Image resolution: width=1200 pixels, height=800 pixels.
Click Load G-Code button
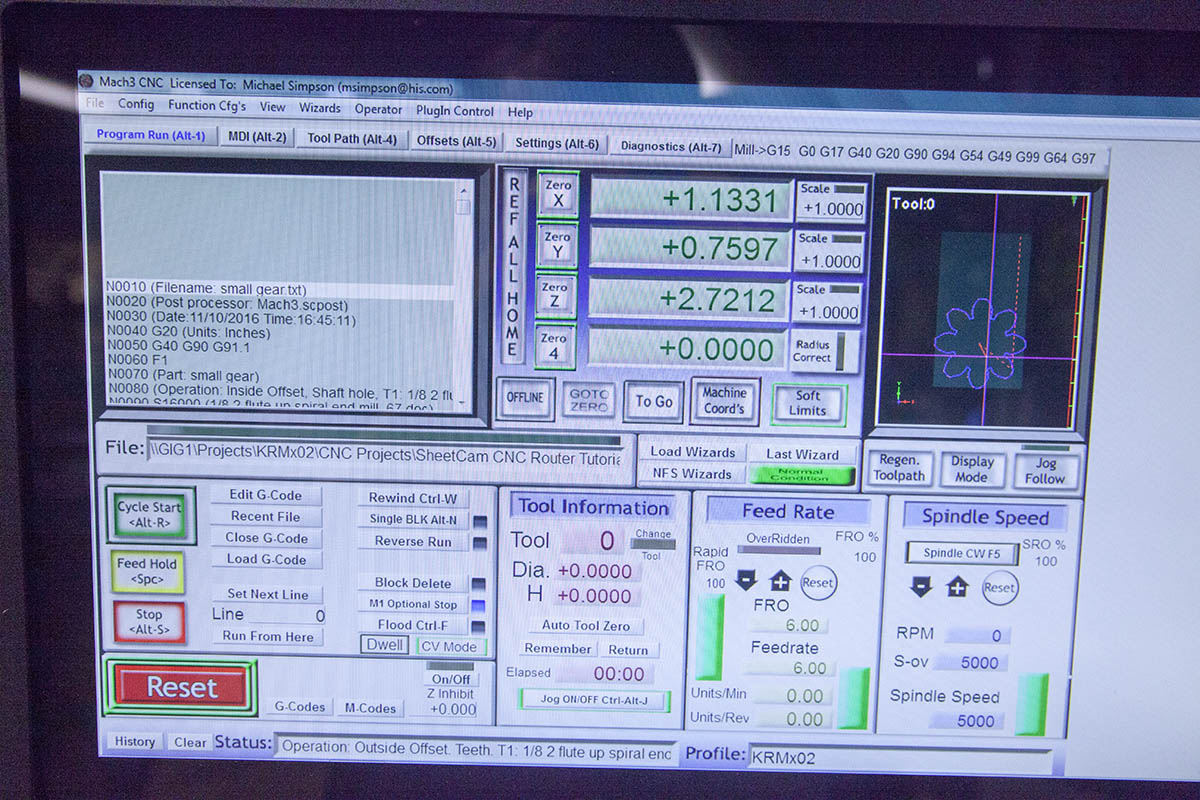pos(266,559)
